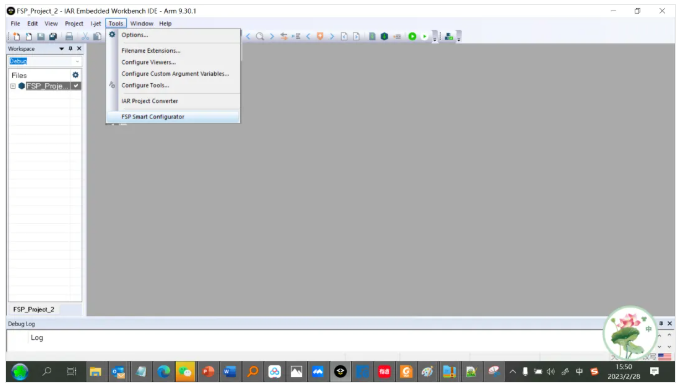
Task: Click Files column gear icon
Action: [76, 75]
